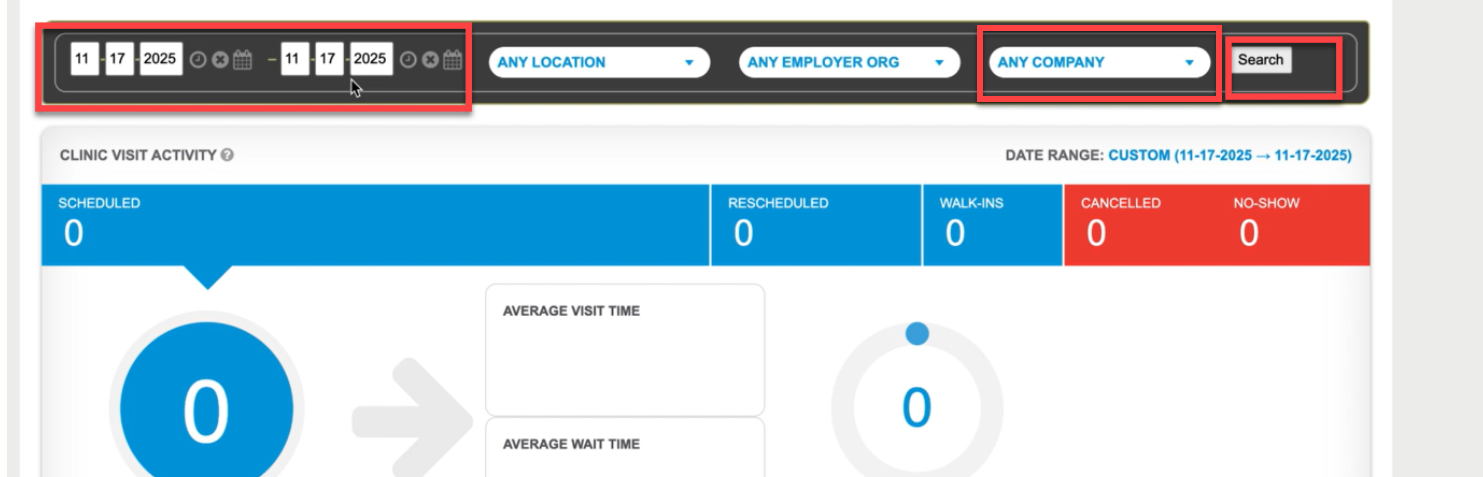Click the Clinic Visit Activity help icon
1483x477 pixels.
pyautogui.click(x=228, y=155)
